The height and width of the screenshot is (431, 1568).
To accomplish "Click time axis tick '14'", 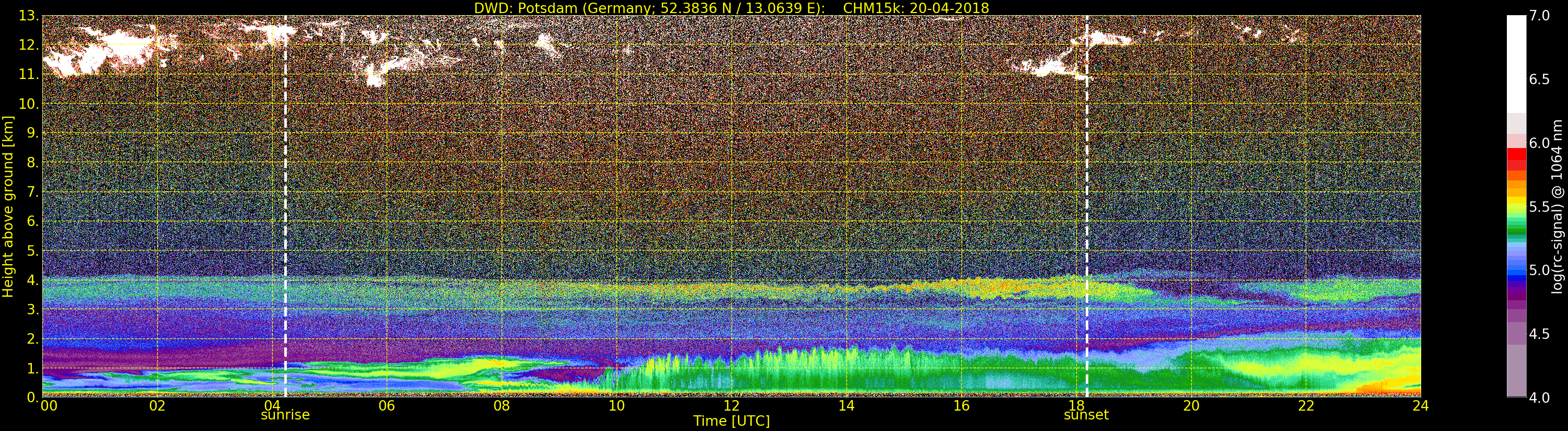I will click(x=846, y=406).
